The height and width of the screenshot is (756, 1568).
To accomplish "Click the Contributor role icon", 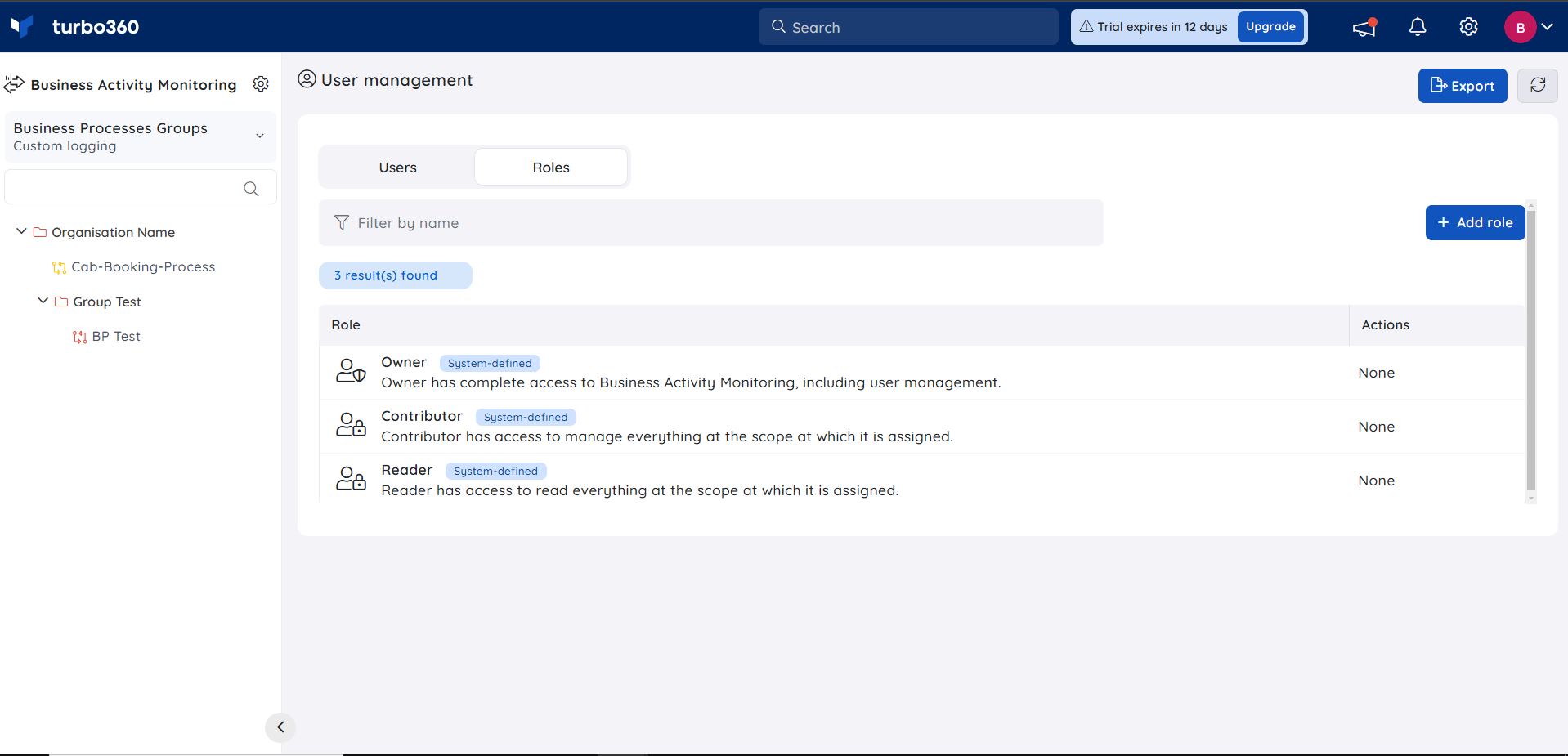I will (351, 425).
